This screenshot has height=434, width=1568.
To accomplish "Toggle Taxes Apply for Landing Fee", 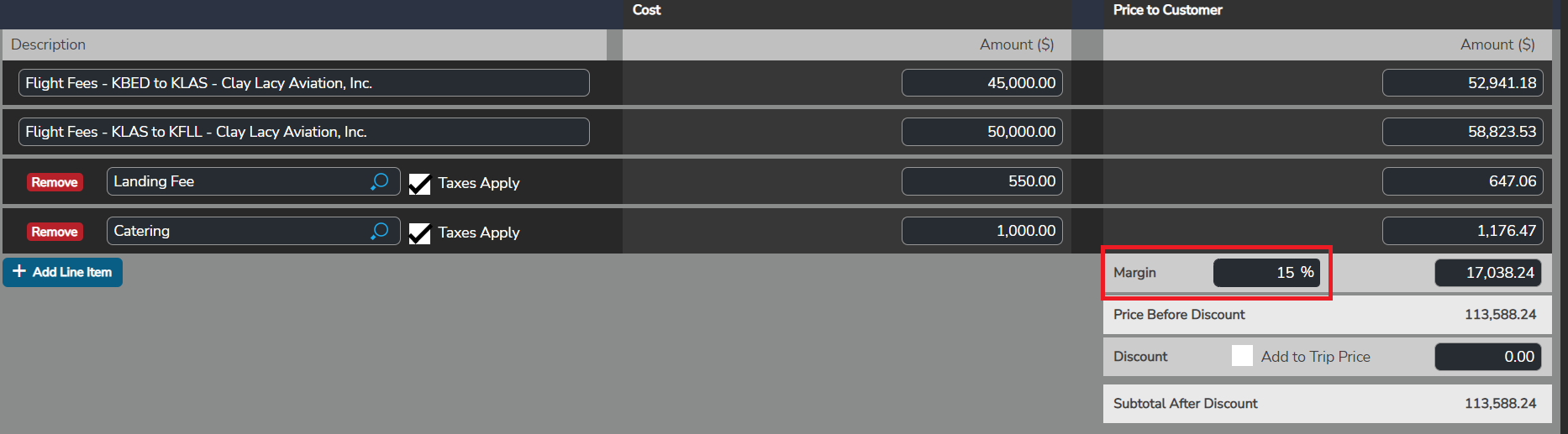I will coord(419,184).
